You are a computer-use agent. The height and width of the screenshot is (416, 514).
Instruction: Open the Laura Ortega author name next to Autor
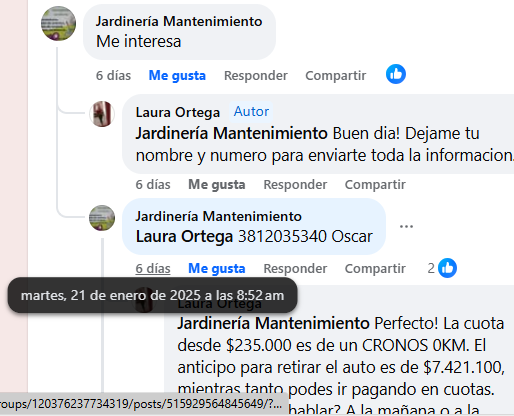tap(178, 112)
